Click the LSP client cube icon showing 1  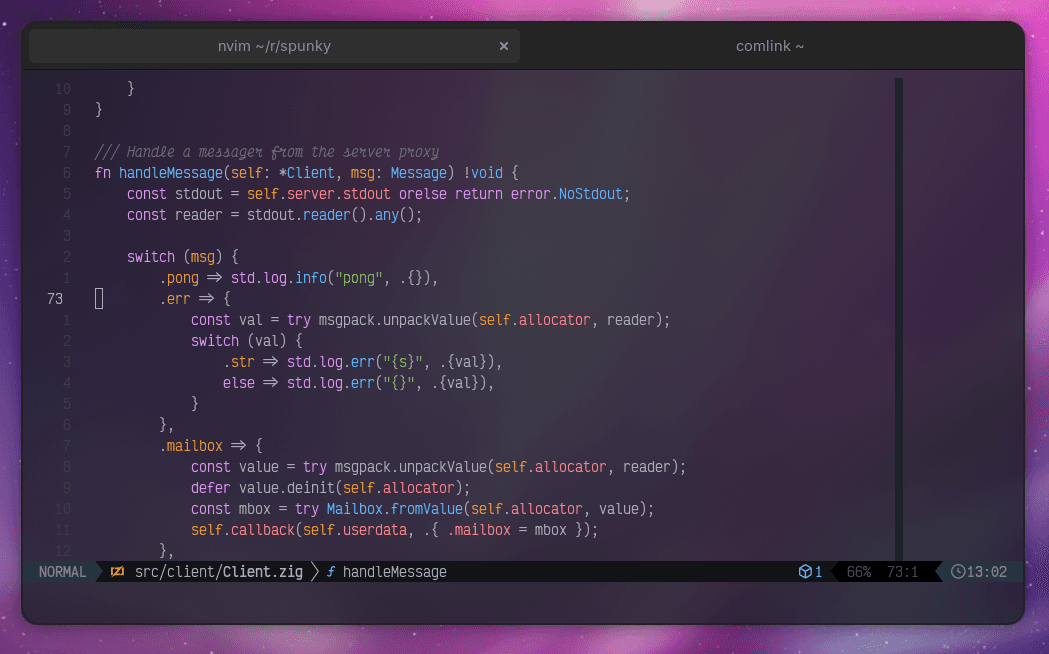point(805,571)
